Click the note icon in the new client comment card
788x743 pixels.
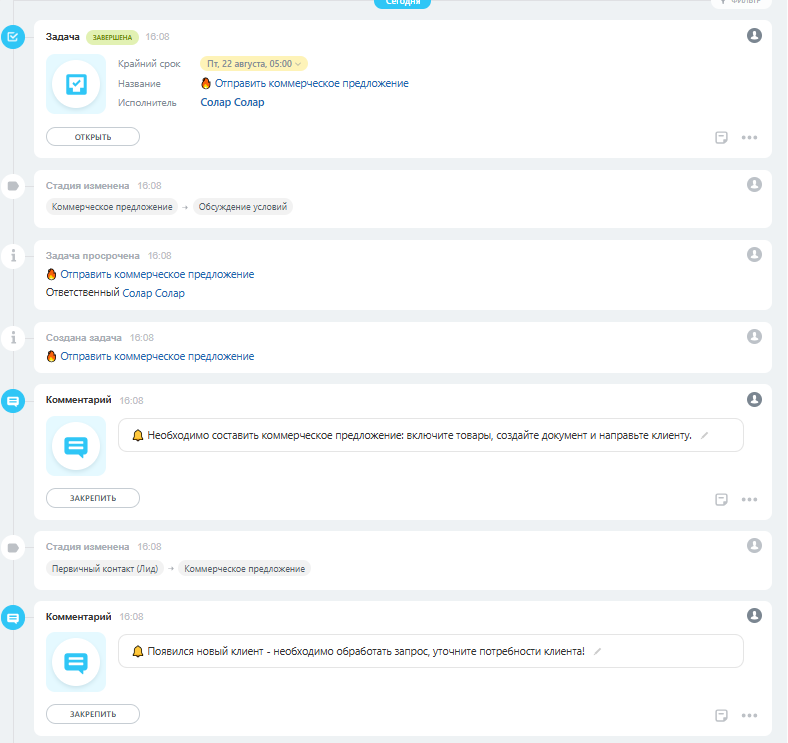[x=721, y=716]
